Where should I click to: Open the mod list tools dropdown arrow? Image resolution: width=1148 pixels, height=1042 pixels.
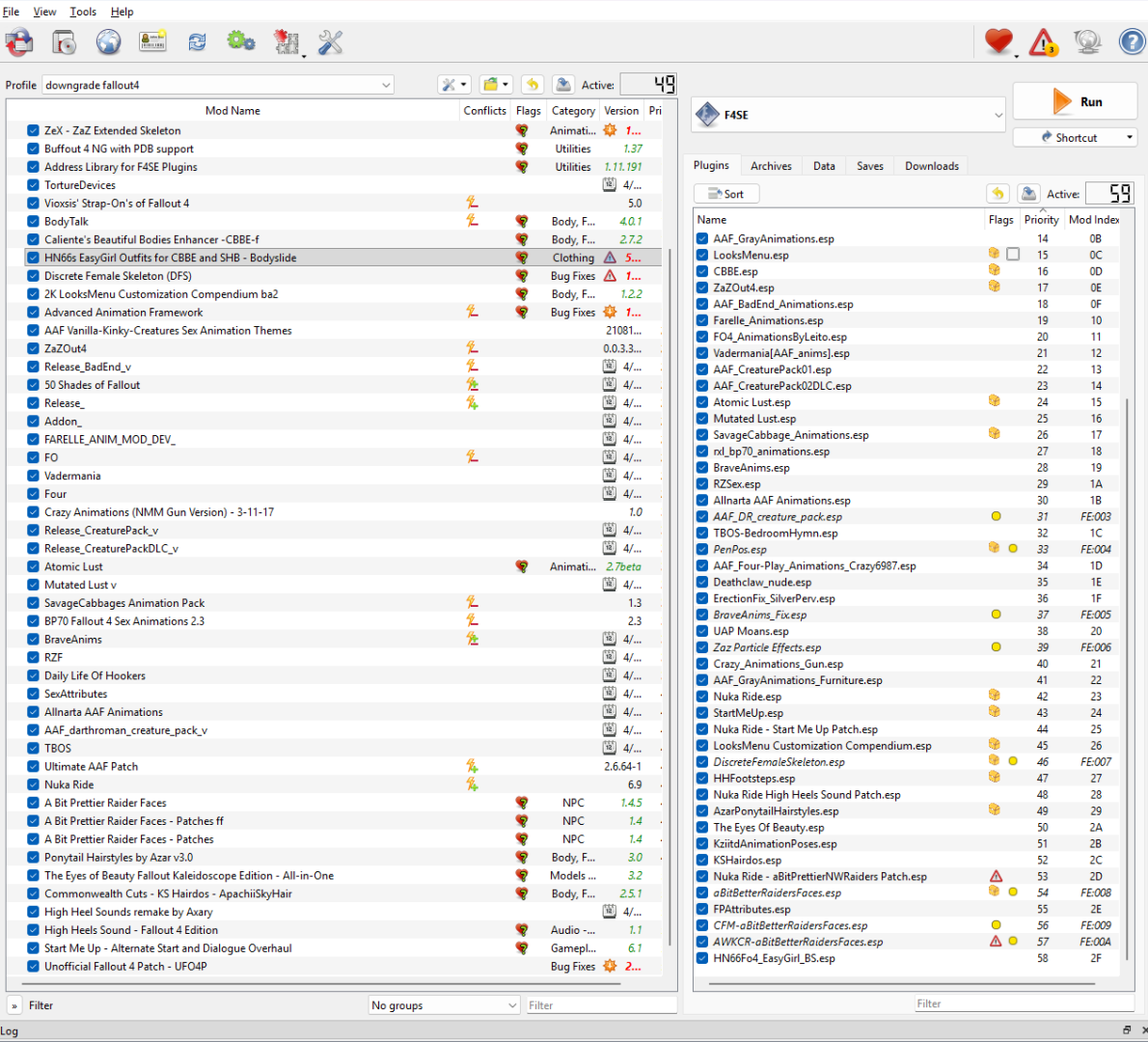[x=463, y=85]
